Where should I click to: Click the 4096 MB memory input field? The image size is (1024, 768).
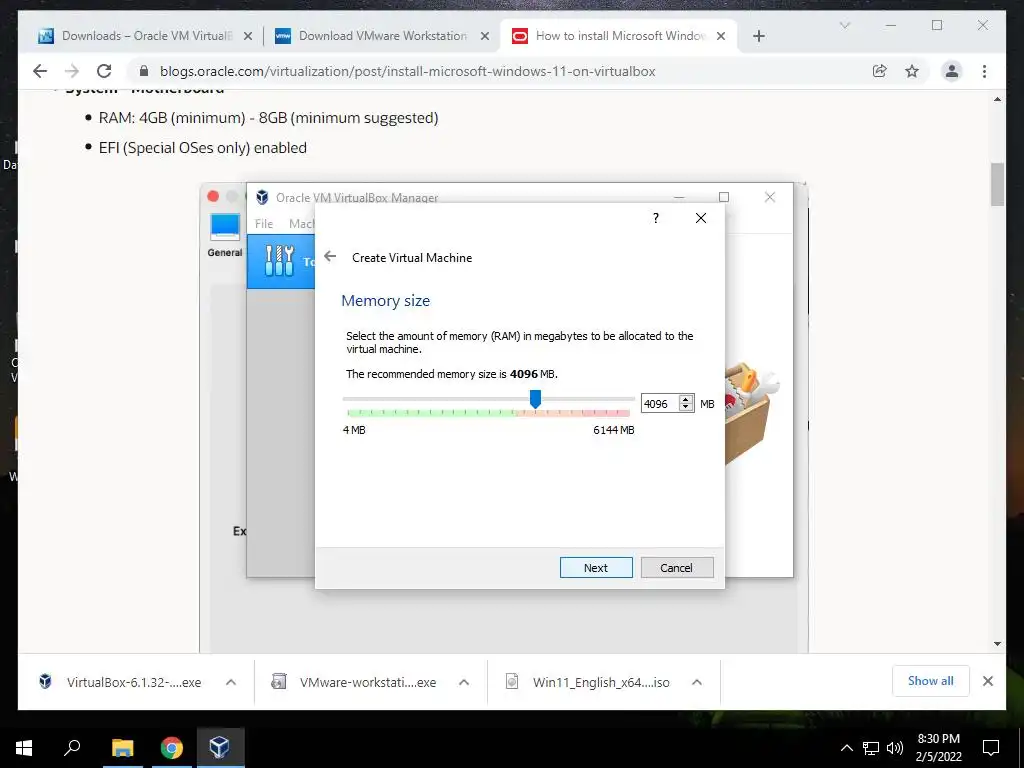point(660,404)
